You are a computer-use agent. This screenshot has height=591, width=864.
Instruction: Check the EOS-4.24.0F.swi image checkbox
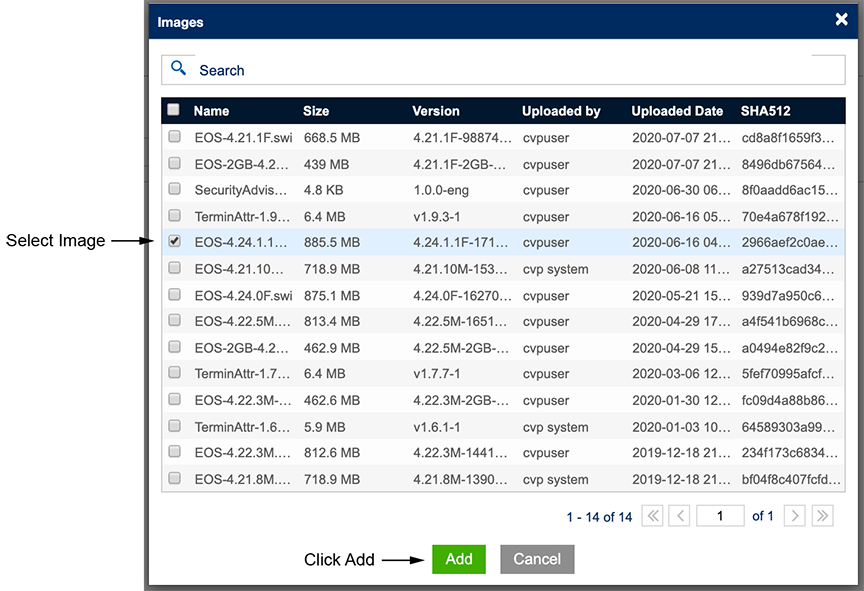click(175, 295)
